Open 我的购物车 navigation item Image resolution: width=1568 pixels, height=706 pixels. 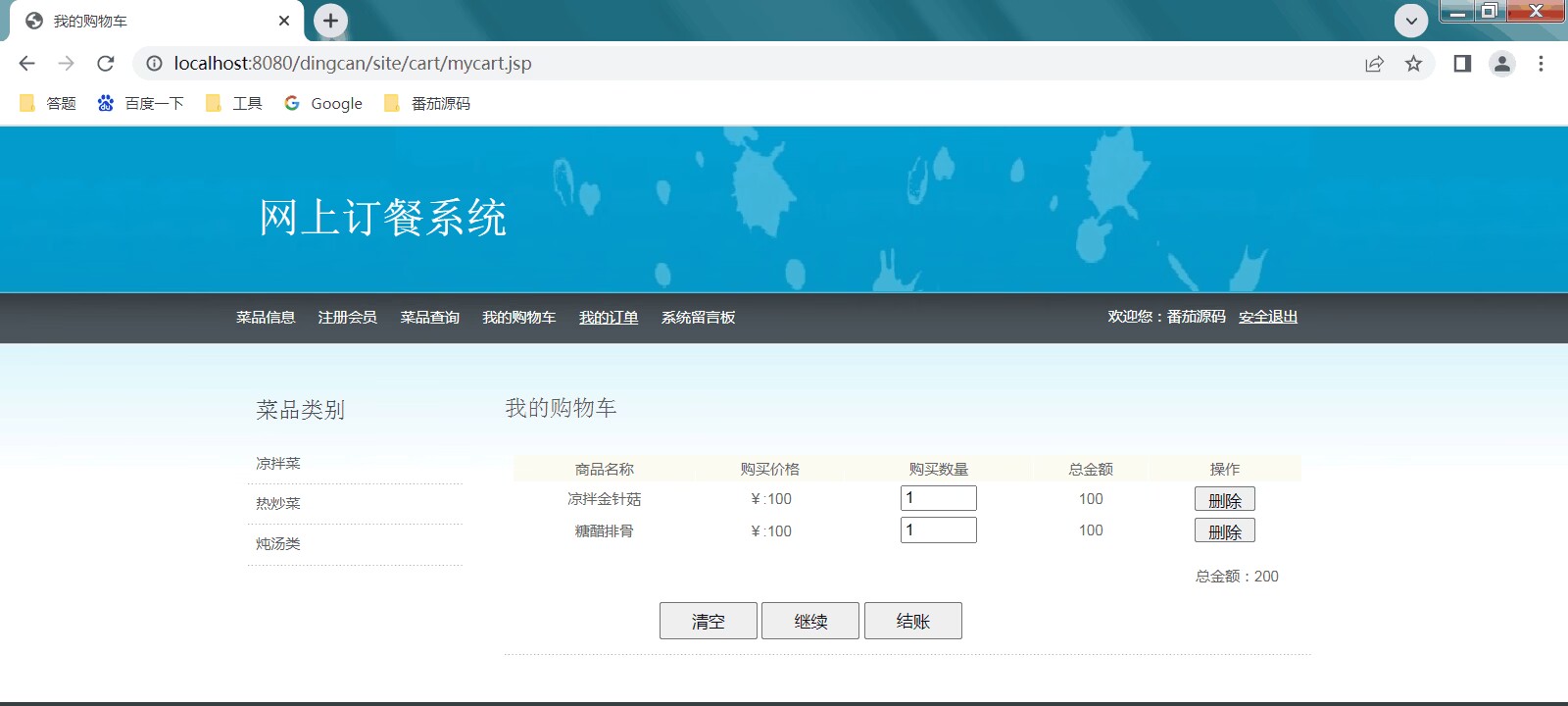(x=519, y=318)
